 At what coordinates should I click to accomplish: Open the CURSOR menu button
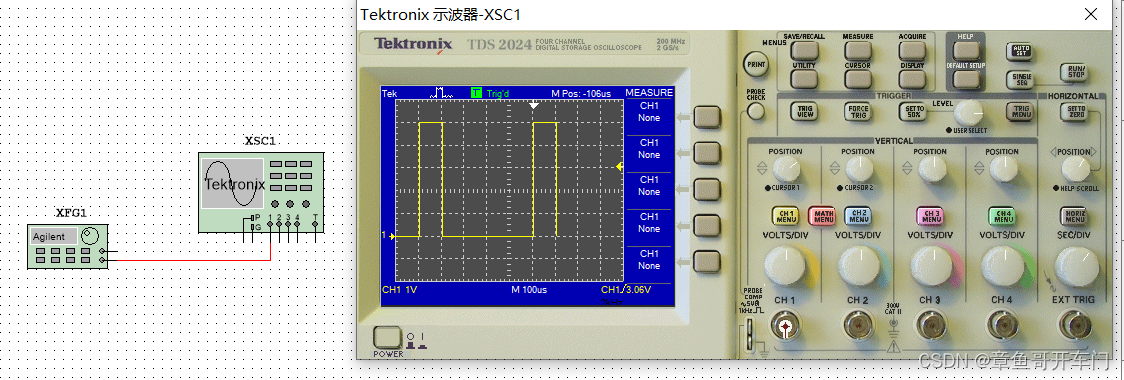pos(857,78)
